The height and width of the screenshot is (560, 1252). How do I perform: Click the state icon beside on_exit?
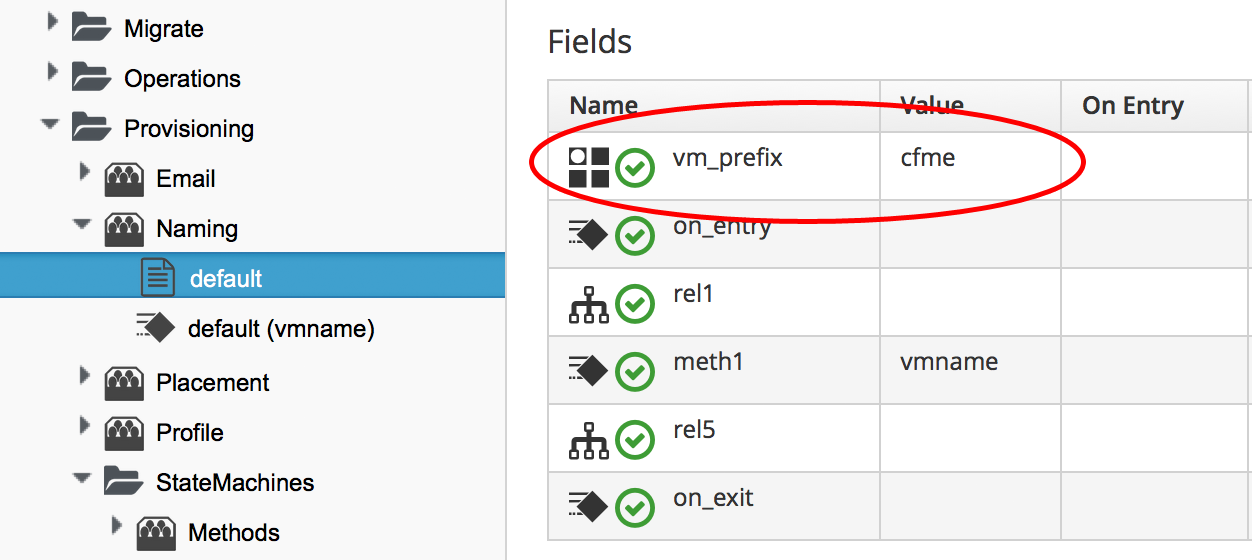pos(589,507)
